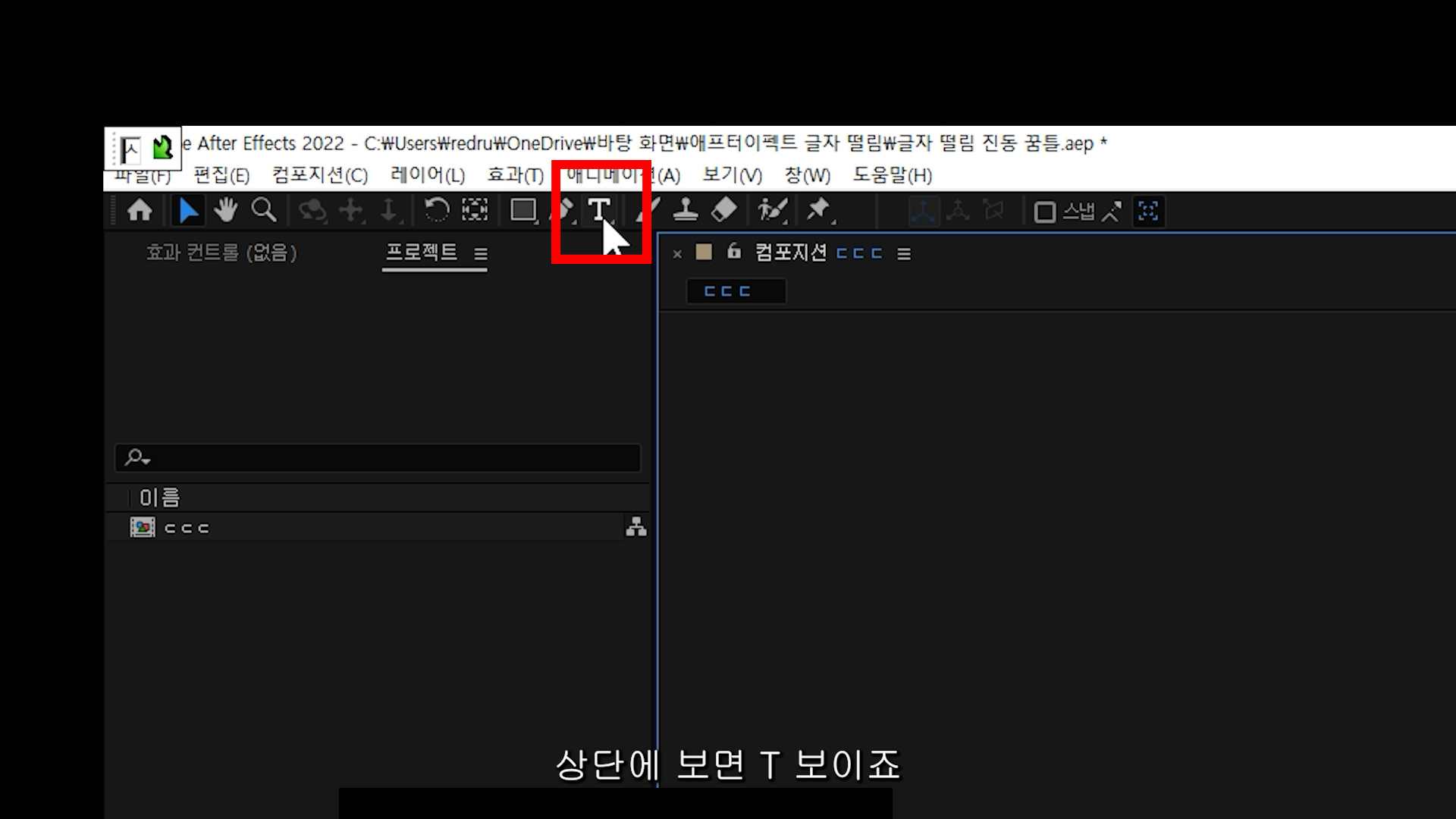Expand the project search filter dropdown
Viewport: 1456px width, 819px height.
(x=138, y=457)
